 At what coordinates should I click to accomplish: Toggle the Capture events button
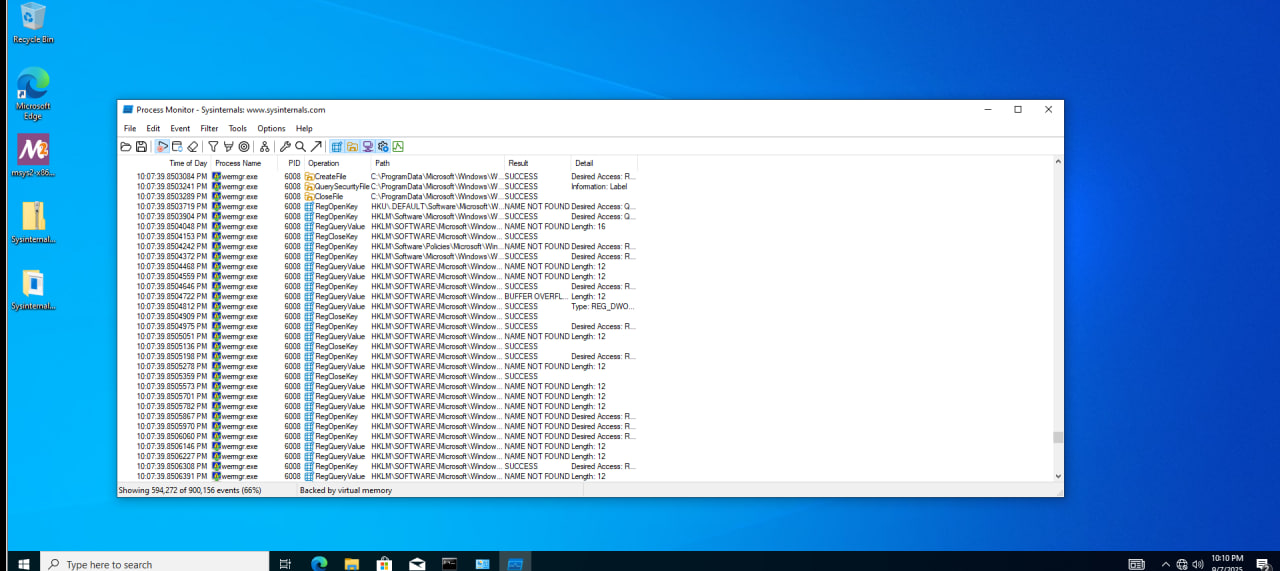click(x=162, y=147)
